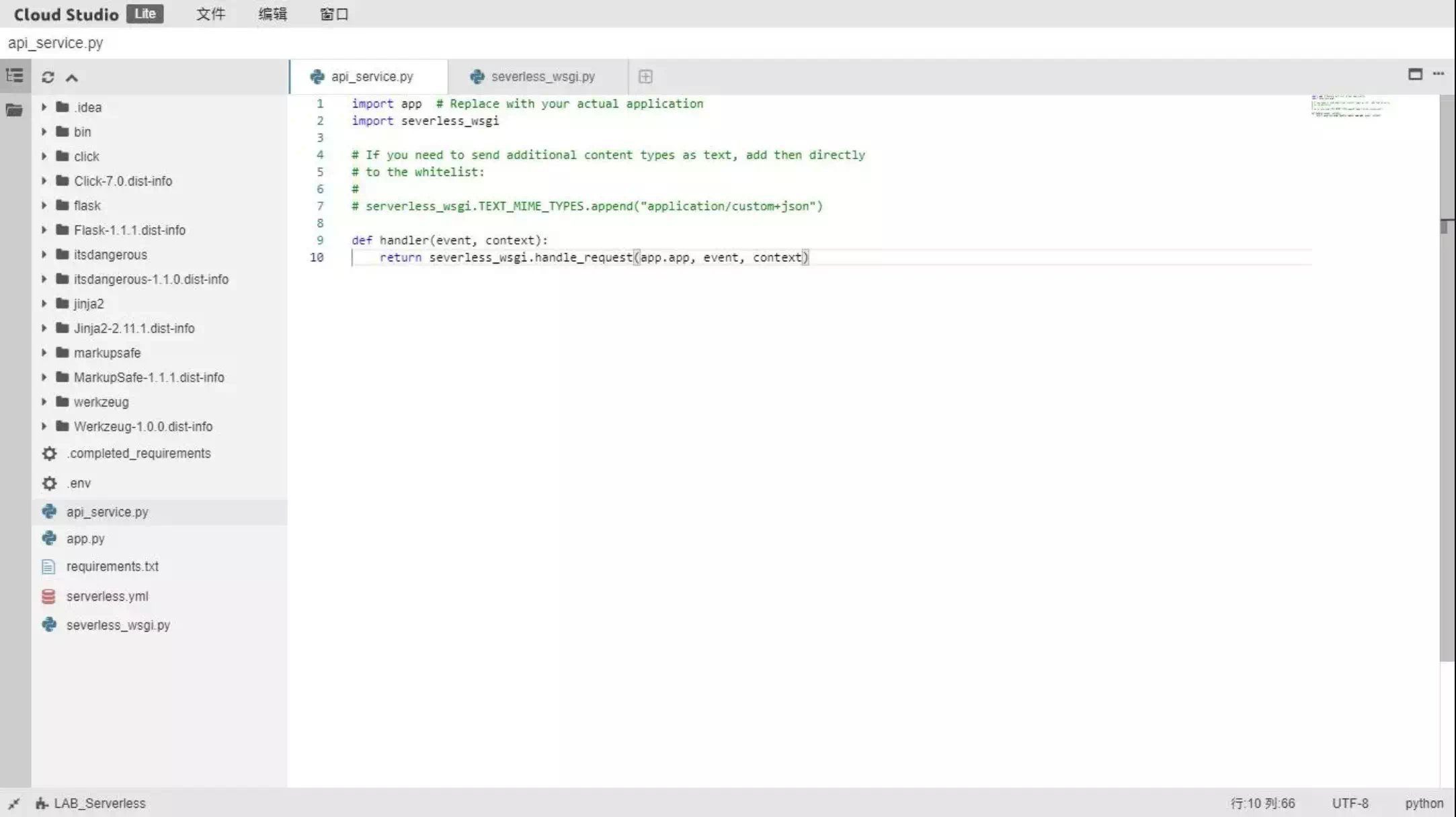Click the .idea folder icon
Viewport: 1456px width, 817px height.
point(63,107)
